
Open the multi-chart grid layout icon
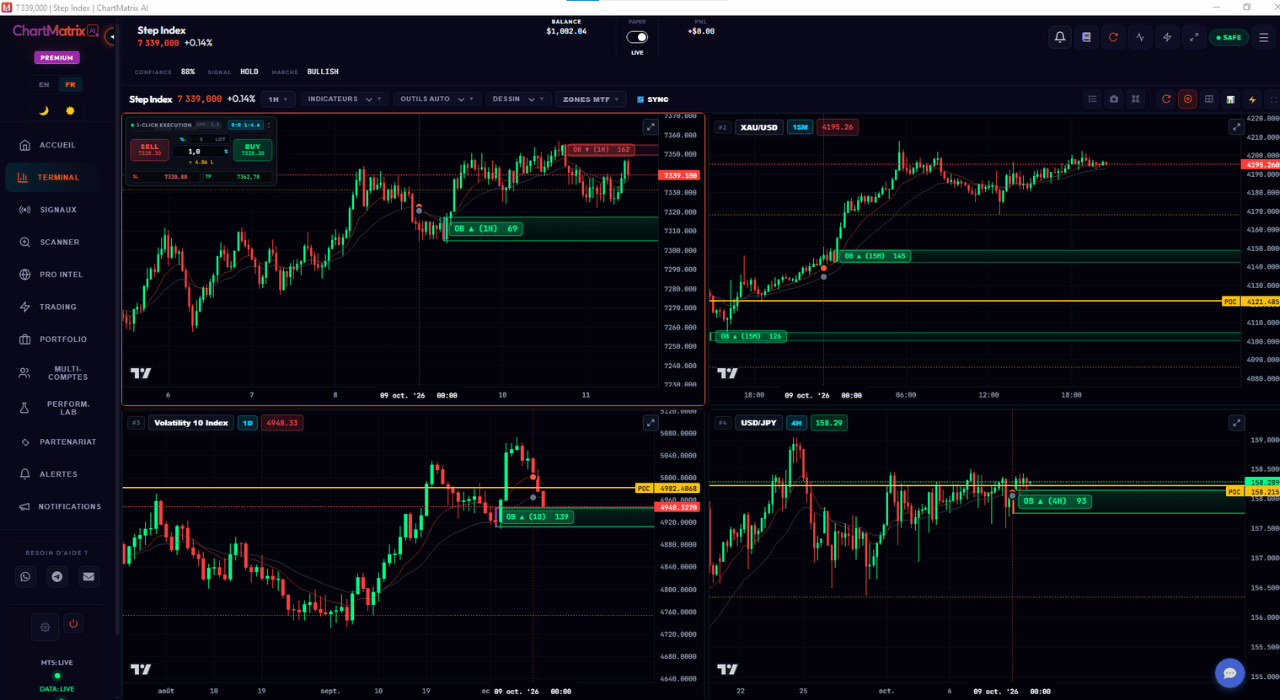pos(1209,100)
